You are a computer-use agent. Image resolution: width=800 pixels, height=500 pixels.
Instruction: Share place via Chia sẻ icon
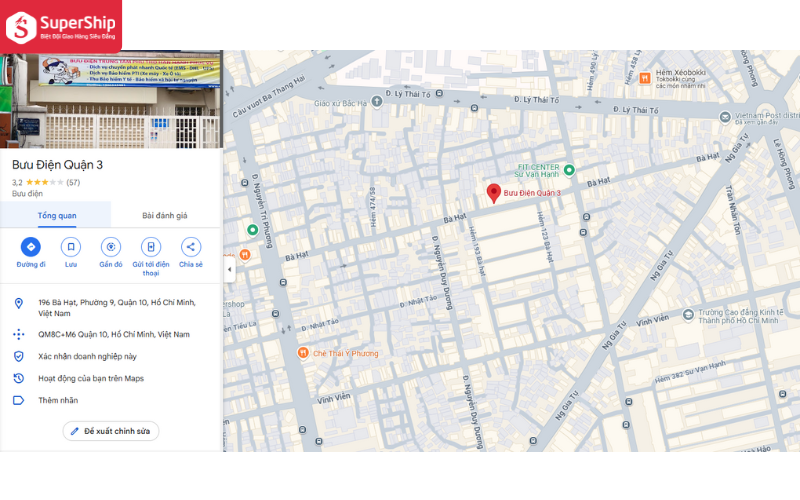191,247
